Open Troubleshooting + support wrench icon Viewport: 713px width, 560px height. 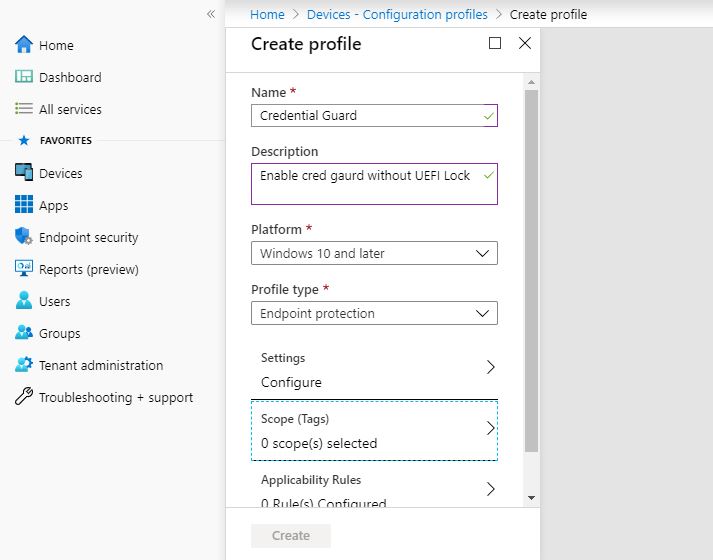tap(24, 397)
